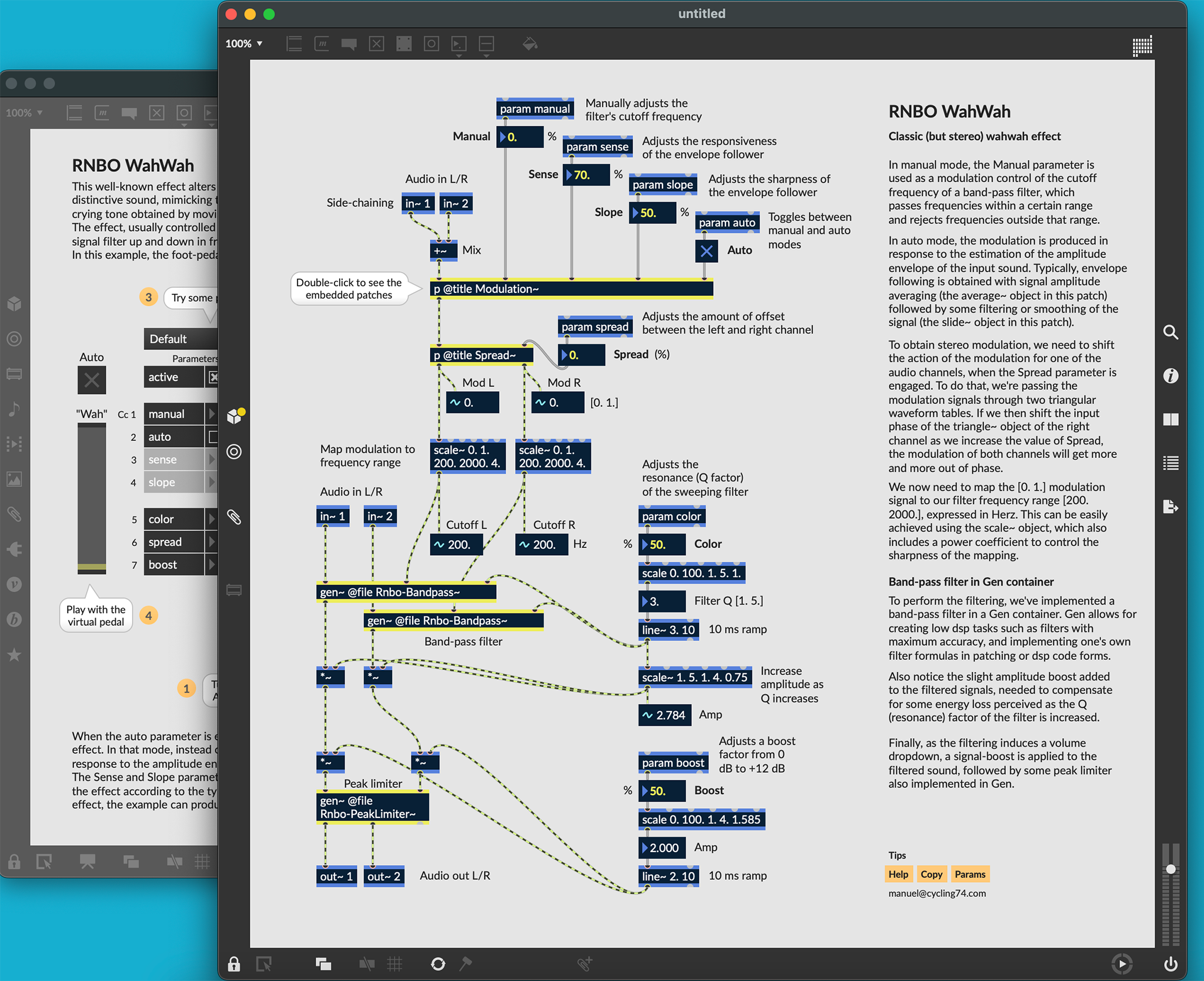The image size is (1204, 981).
Task: Toggle the active checkbox in back window
Action: [x=213, y=377]
